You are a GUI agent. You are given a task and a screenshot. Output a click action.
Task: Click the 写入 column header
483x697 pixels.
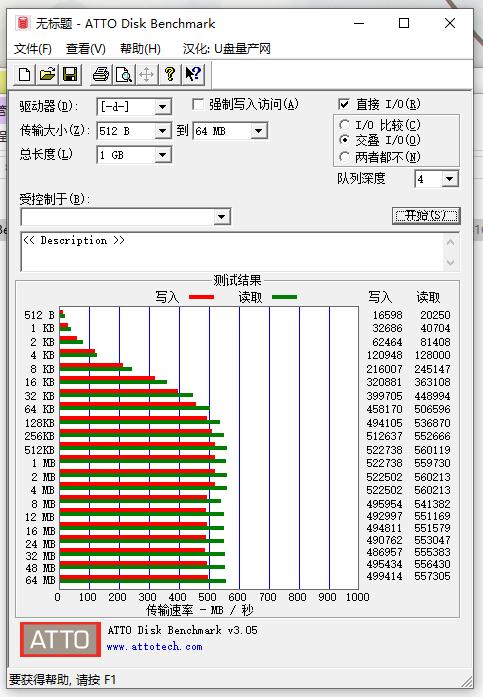[380, 297]
